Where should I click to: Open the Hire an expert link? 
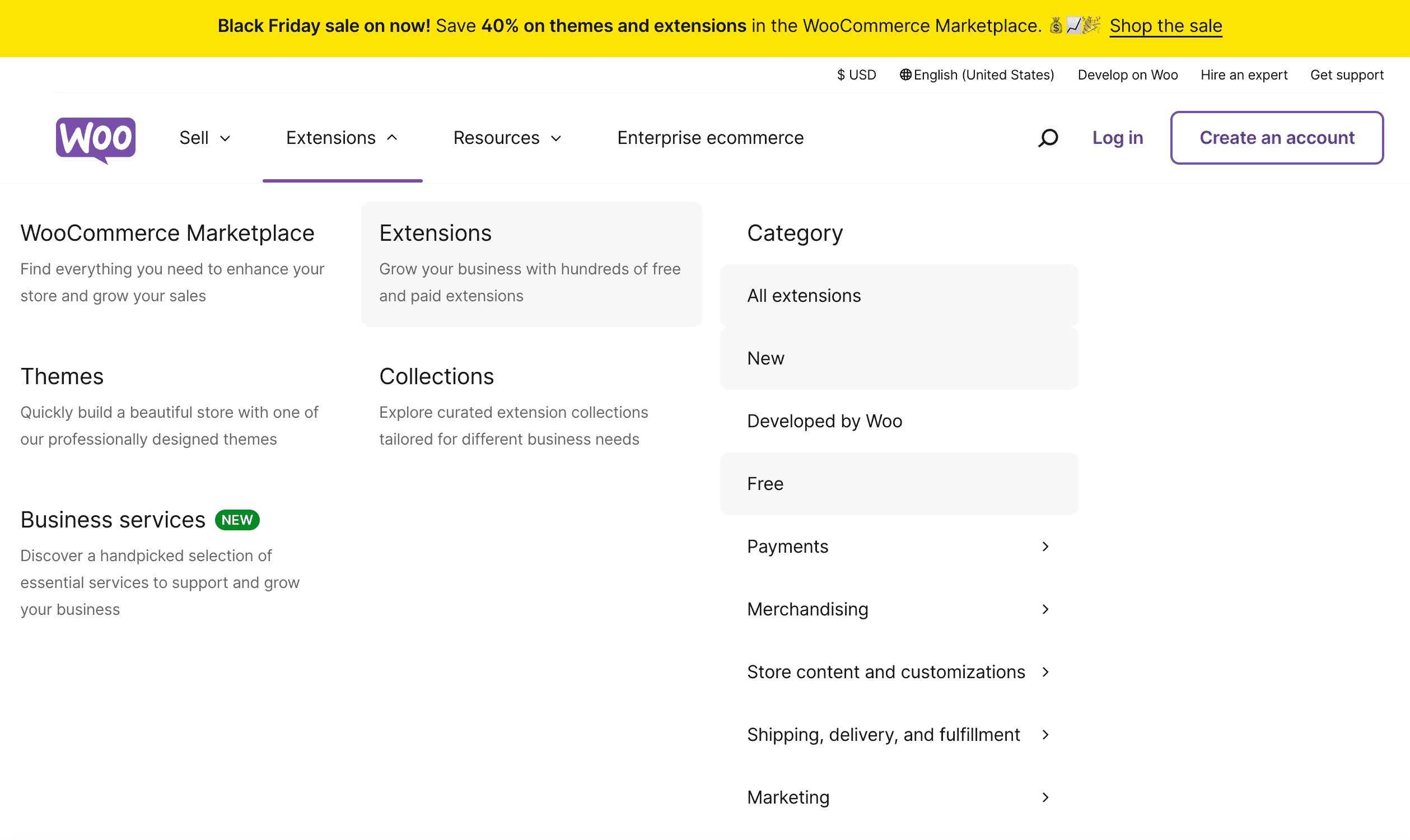(1244, 74)
